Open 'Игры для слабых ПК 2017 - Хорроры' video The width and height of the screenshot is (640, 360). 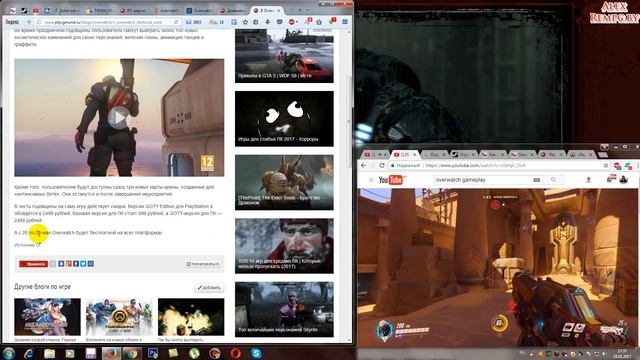click(284, 119)
